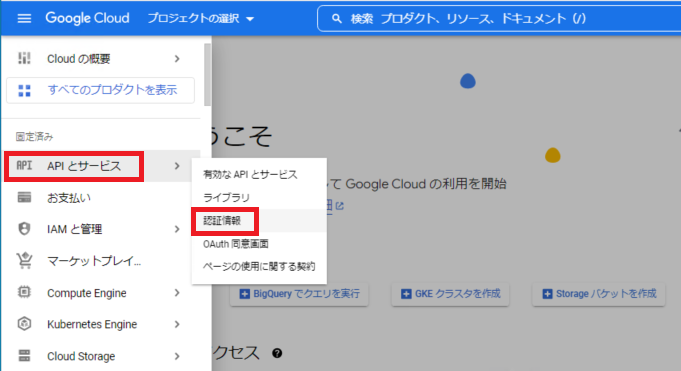Image resolution: width=681 pixels, height=371 pixels.
Task: Click the search magnifier icon
Action: coord(337,19)
